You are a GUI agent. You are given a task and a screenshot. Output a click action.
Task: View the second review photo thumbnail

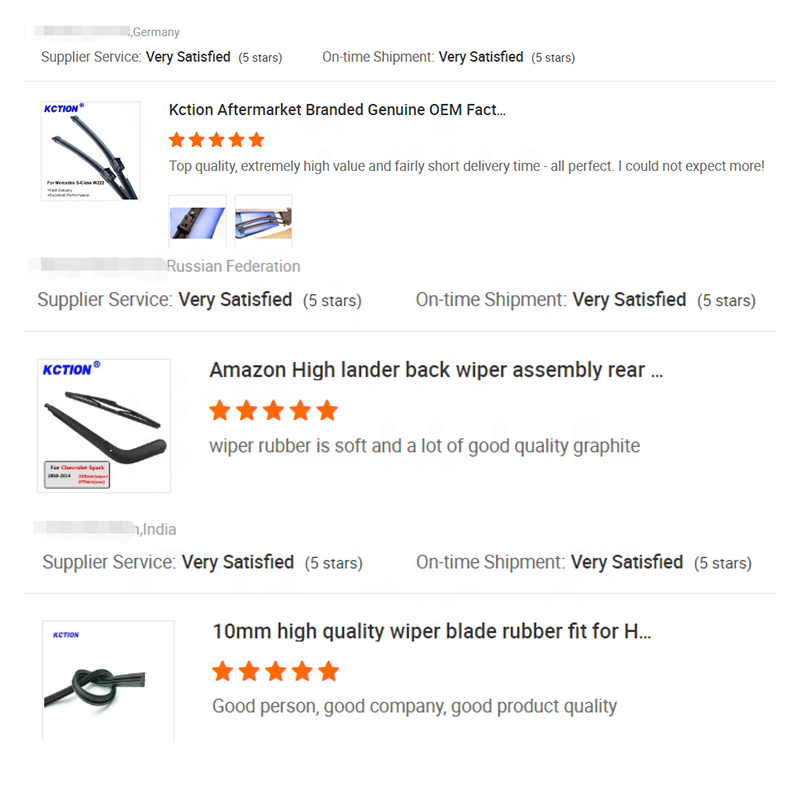[x=263, y=221]
